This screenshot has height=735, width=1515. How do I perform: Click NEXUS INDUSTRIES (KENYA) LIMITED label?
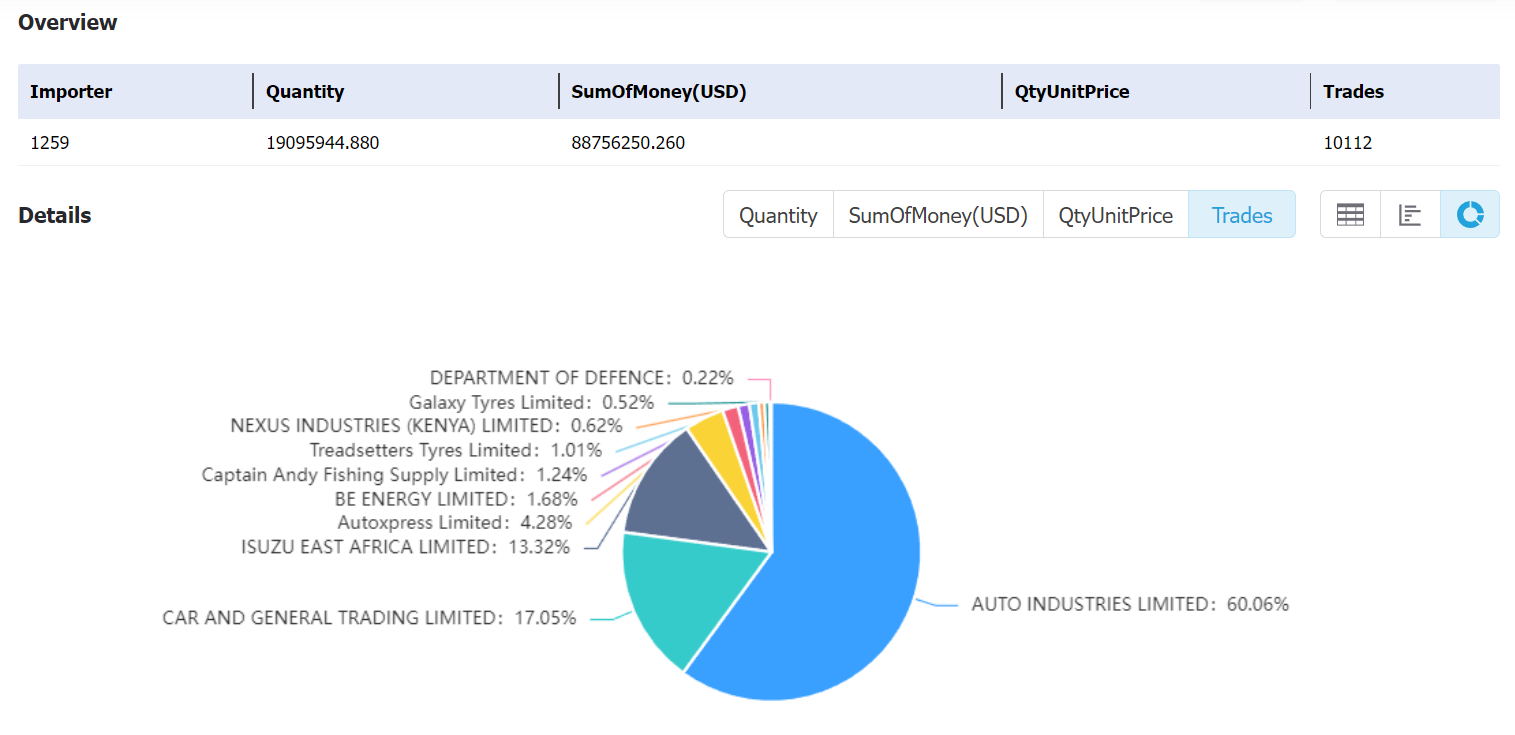(426, 426)
